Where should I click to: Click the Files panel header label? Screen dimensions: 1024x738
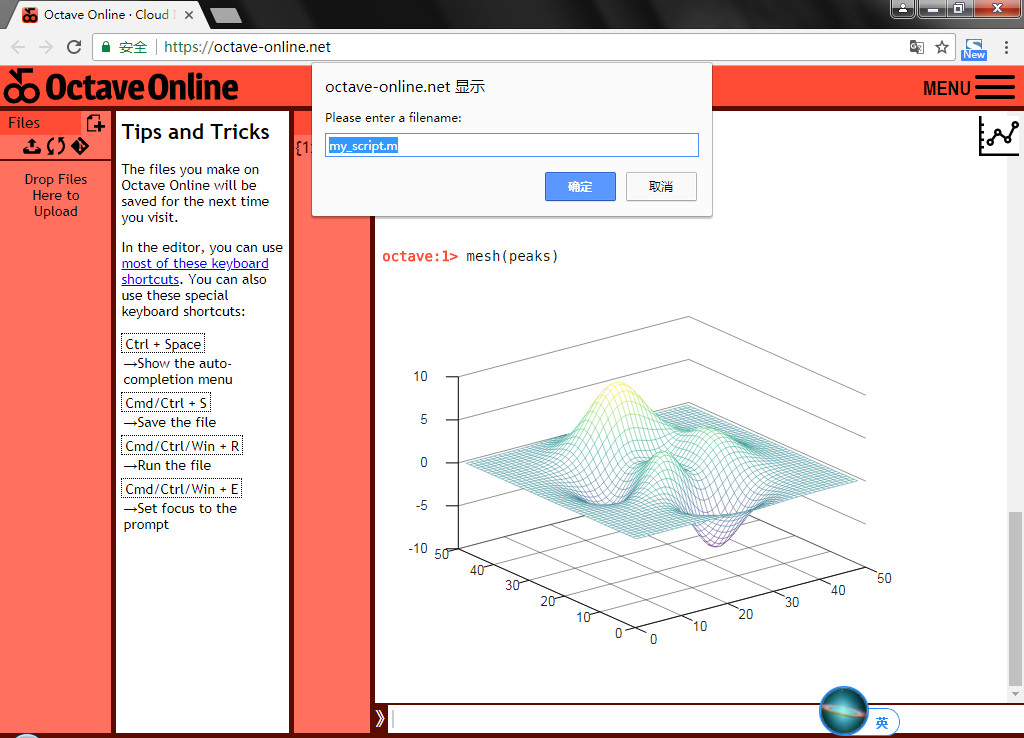(24, 123)
